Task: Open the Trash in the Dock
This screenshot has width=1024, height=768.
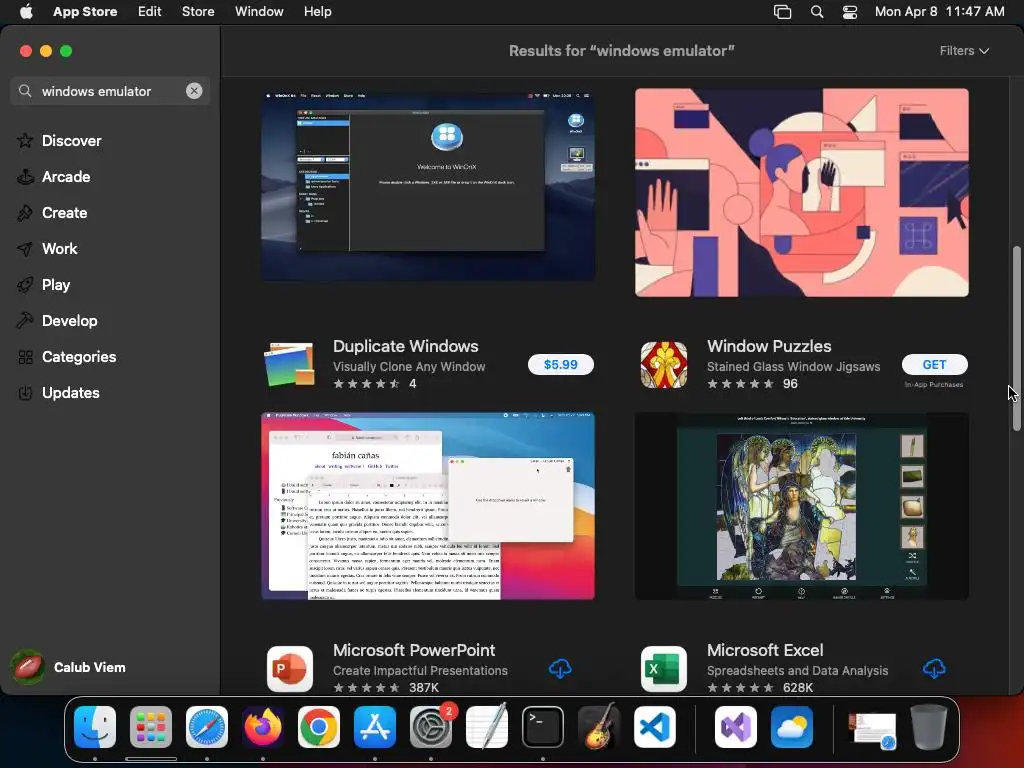Action: 929,727
